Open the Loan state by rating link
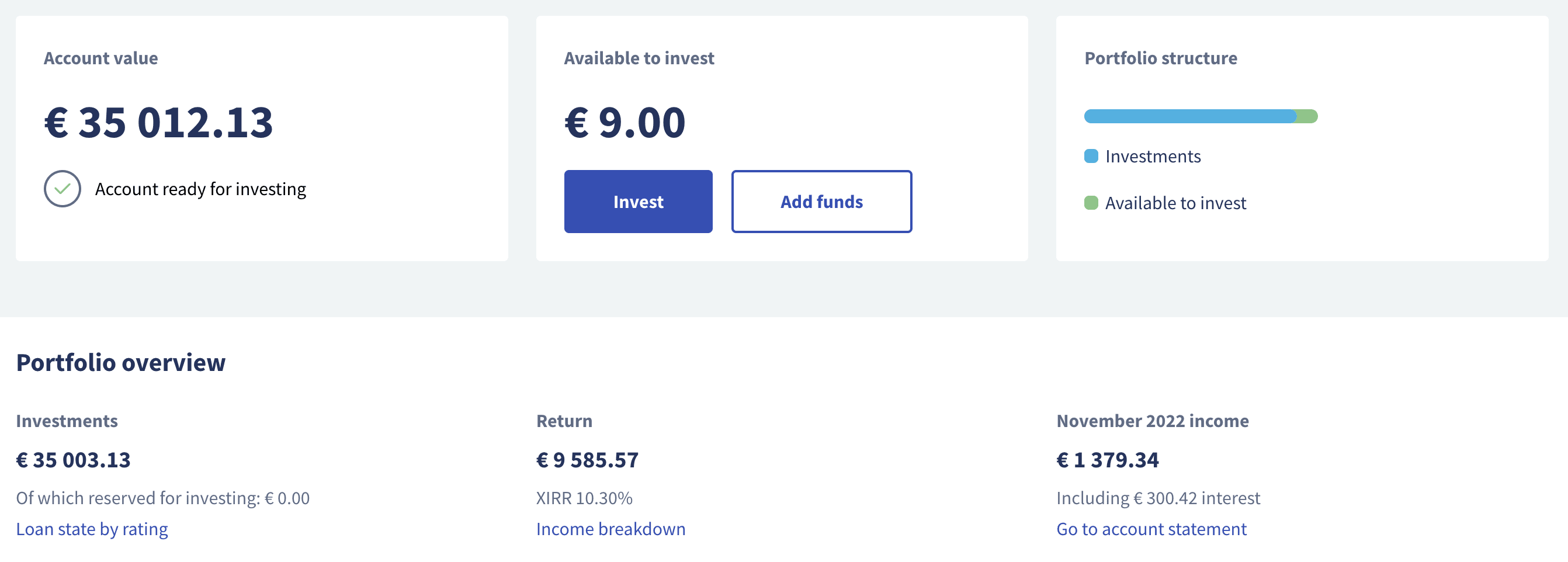1568x562 pixels. coord(92,529)
